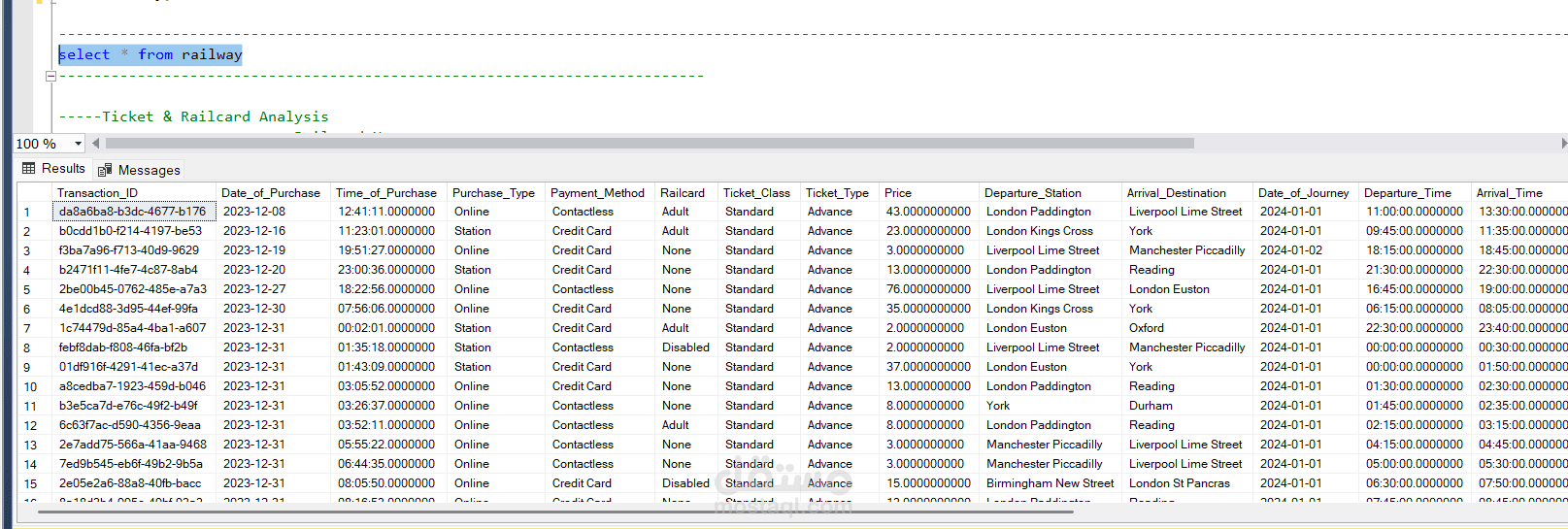Click Birmingham New Street departure cell
This screenshot has height=529, width=1568.
1051,483
